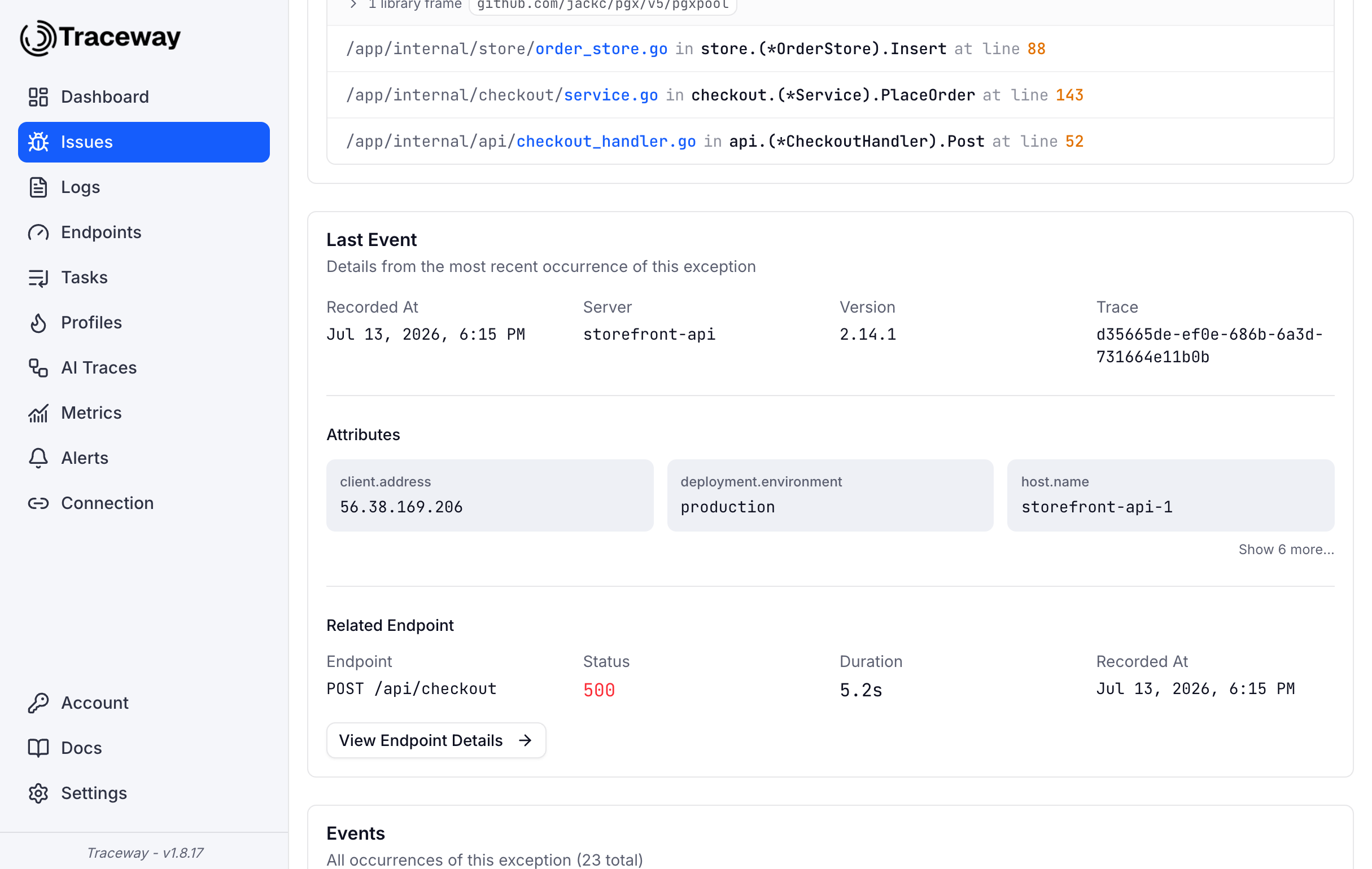
Task: Click endpoint POST /api/checkout text
Action: (412, 689)
